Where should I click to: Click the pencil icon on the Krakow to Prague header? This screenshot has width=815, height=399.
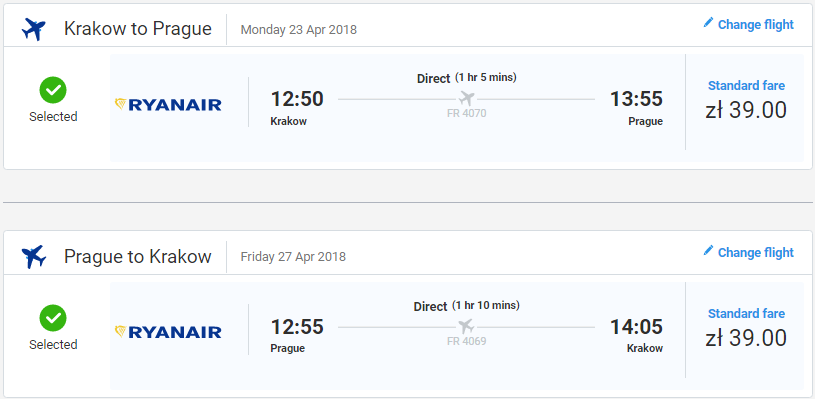click(x=708, y=22)
